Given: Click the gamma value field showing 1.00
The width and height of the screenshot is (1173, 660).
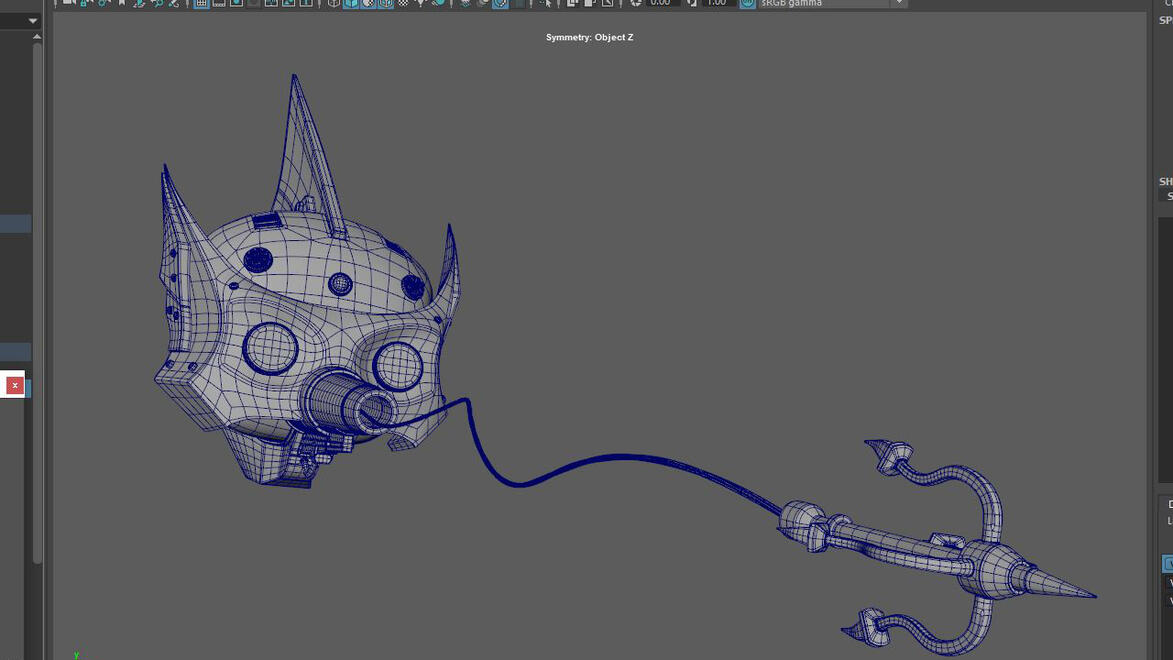Looking at the screenshot, I should (x=716, y=3).
